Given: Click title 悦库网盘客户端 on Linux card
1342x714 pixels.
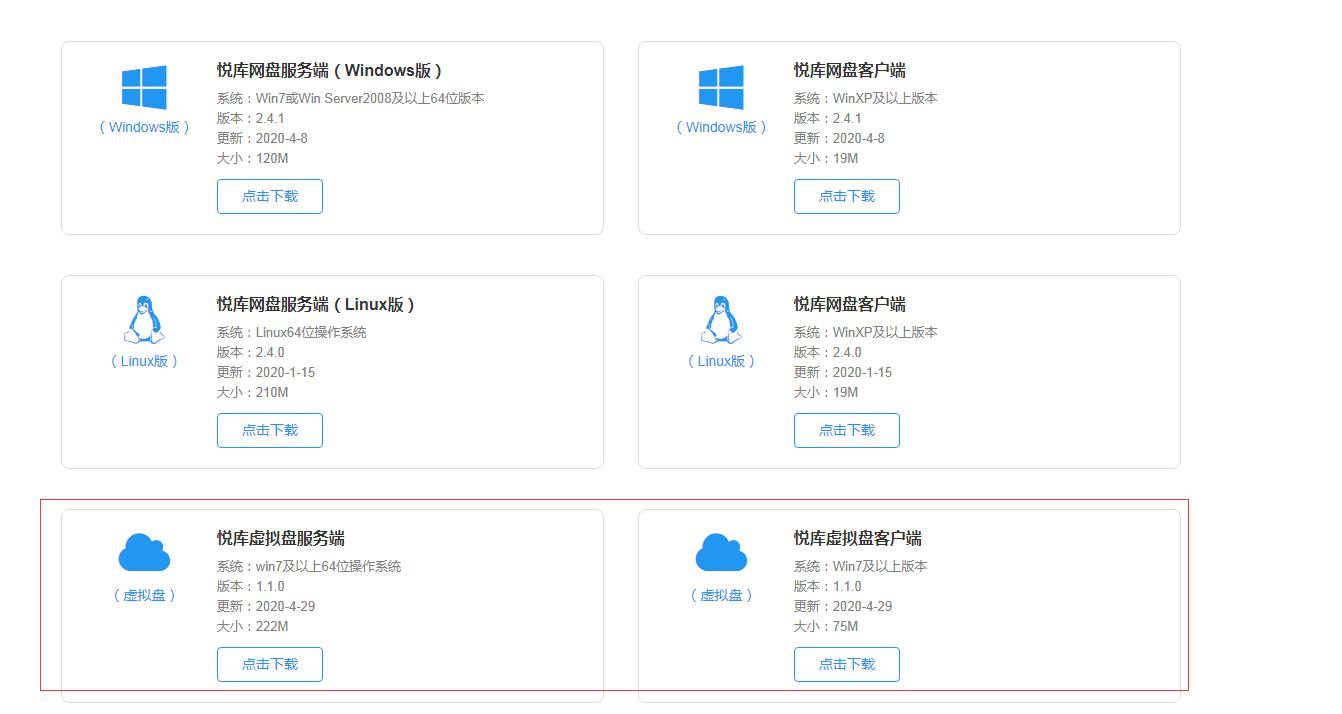Looking at the screenshot, I should tap(850, 304).
